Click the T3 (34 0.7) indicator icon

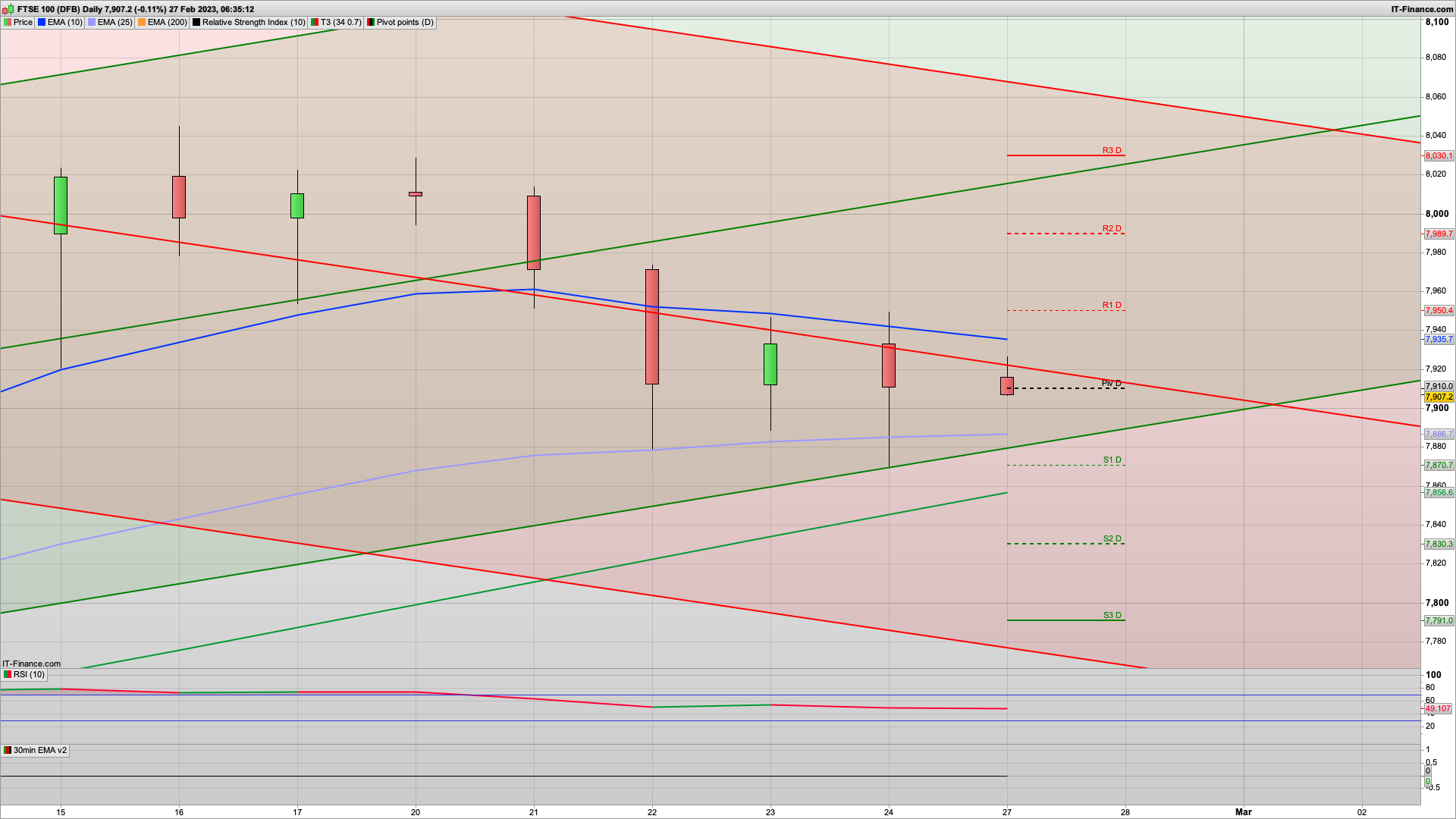[315, 23]
